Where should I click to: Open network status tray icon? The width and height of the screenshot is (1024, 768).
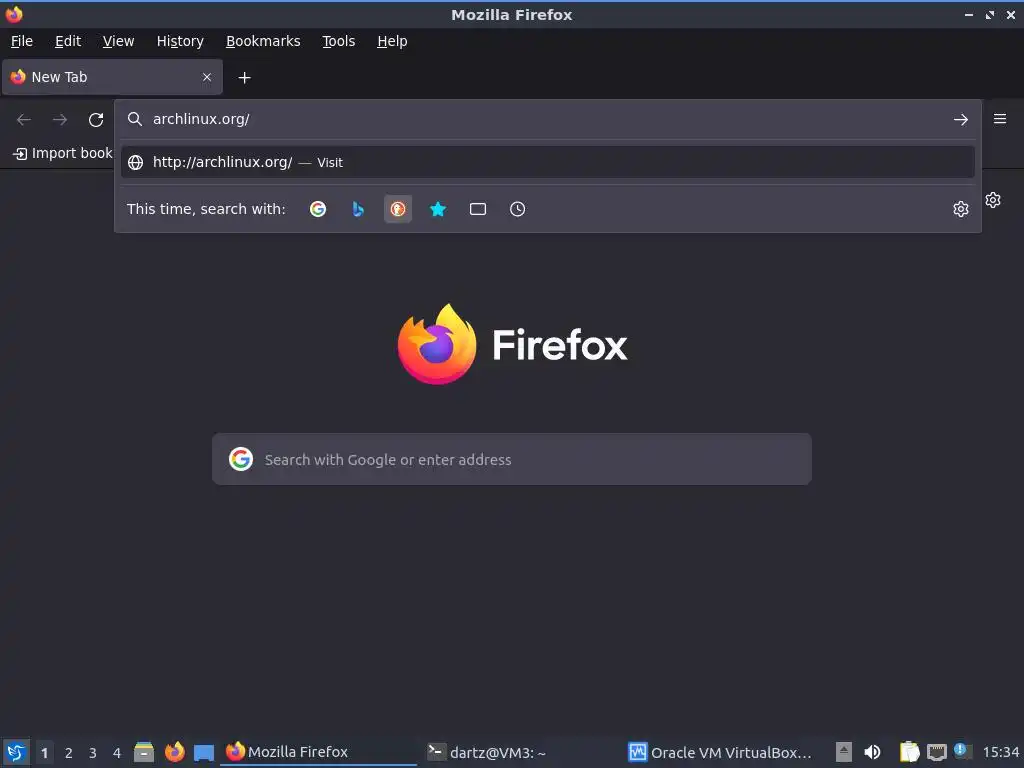point(936,752)
